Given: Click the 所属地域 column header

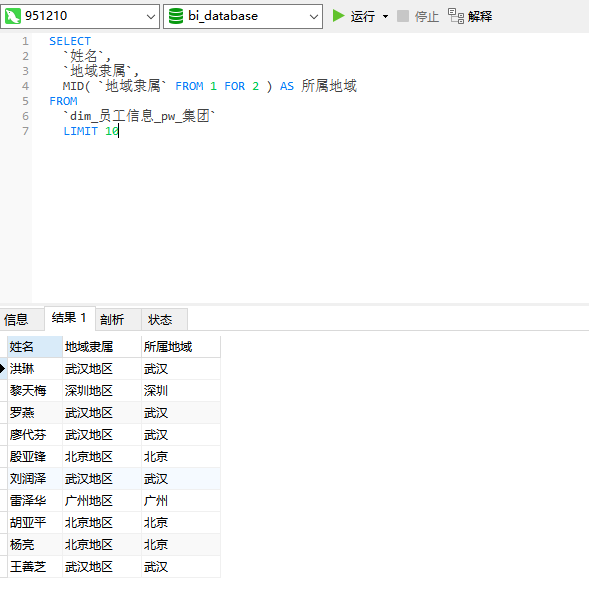Looking at the screenshot, I should [x=181, y=347].
